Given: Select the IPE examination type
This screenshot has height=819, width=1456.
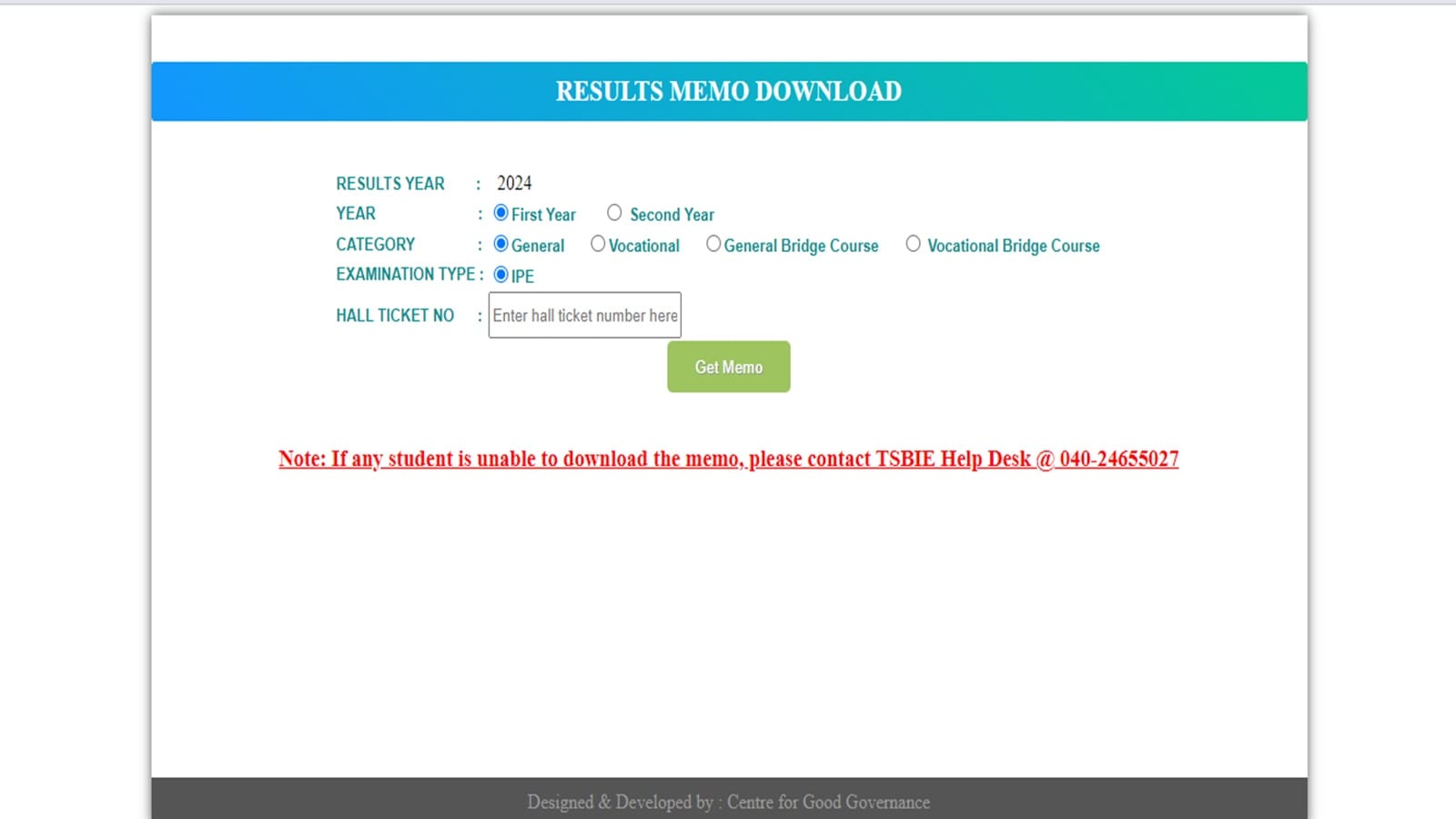Looking at the screenshot, I should click(x=500, y=274).
